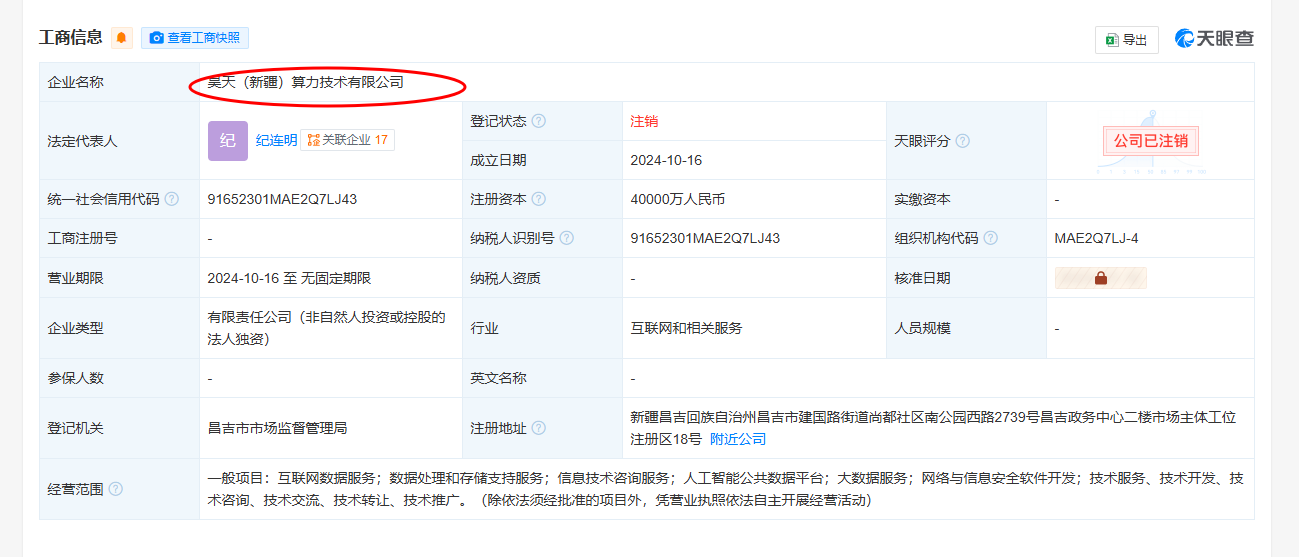1299x557 pixels.
Task: Click the 法定代表人 label cell
Action: point(120,141)
